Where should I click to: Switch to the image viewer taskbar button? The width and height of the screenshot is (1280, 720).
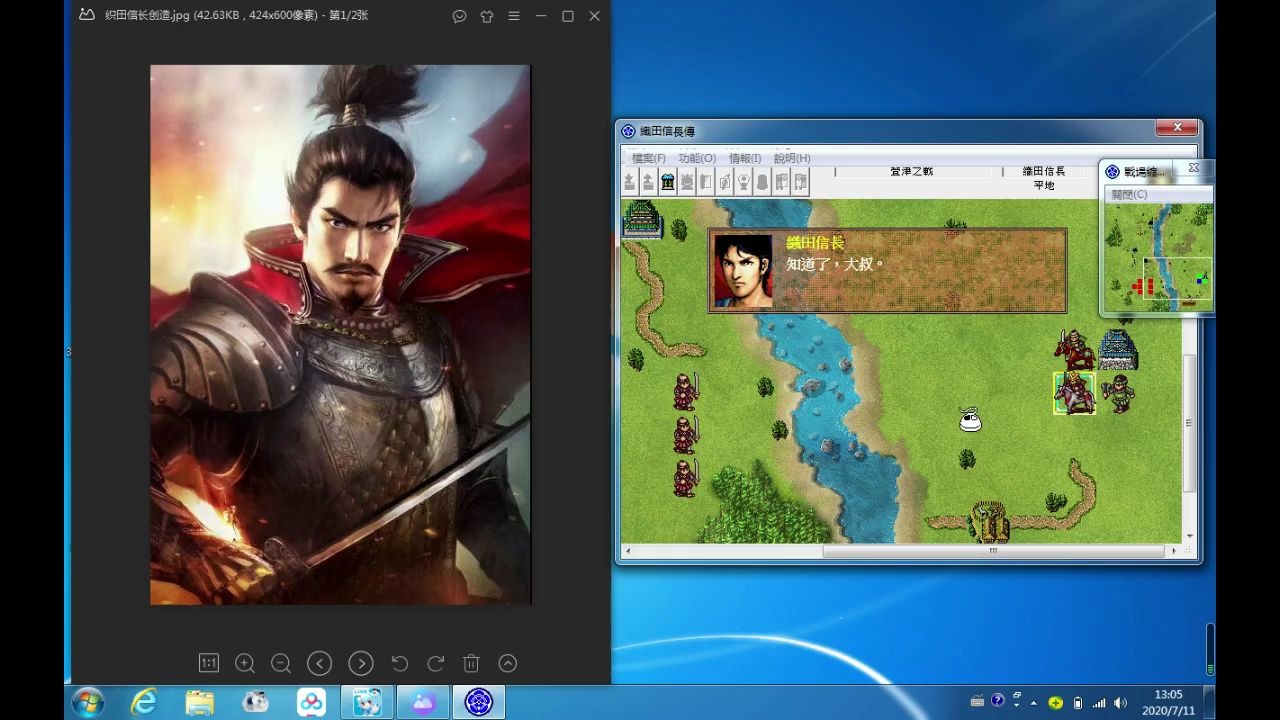pyautogui.click(x=423, y=702)
